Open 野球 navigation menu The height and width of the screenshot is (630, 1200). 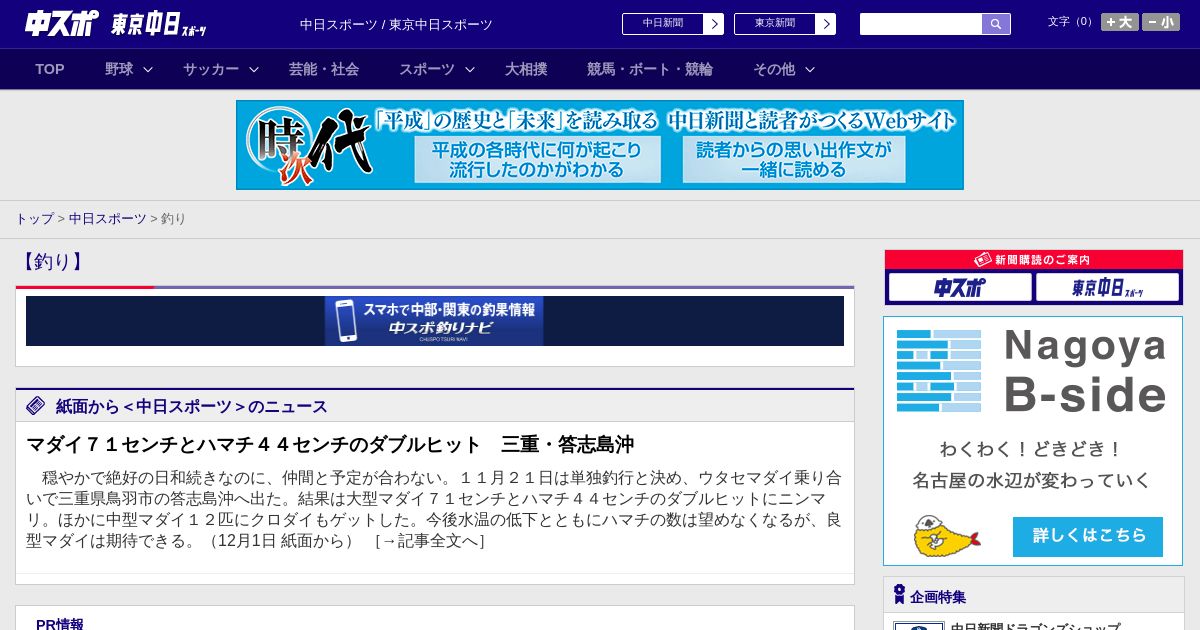point(119,69)
